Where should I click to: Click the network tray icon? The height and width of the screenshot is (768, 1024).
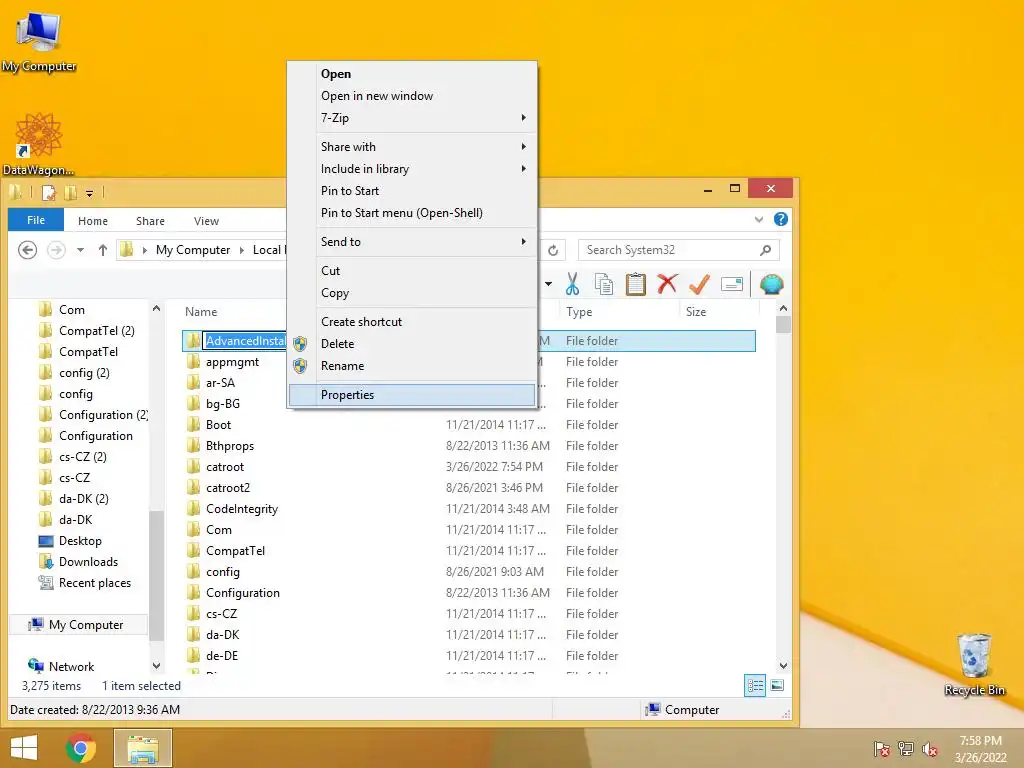pos(906,748)
